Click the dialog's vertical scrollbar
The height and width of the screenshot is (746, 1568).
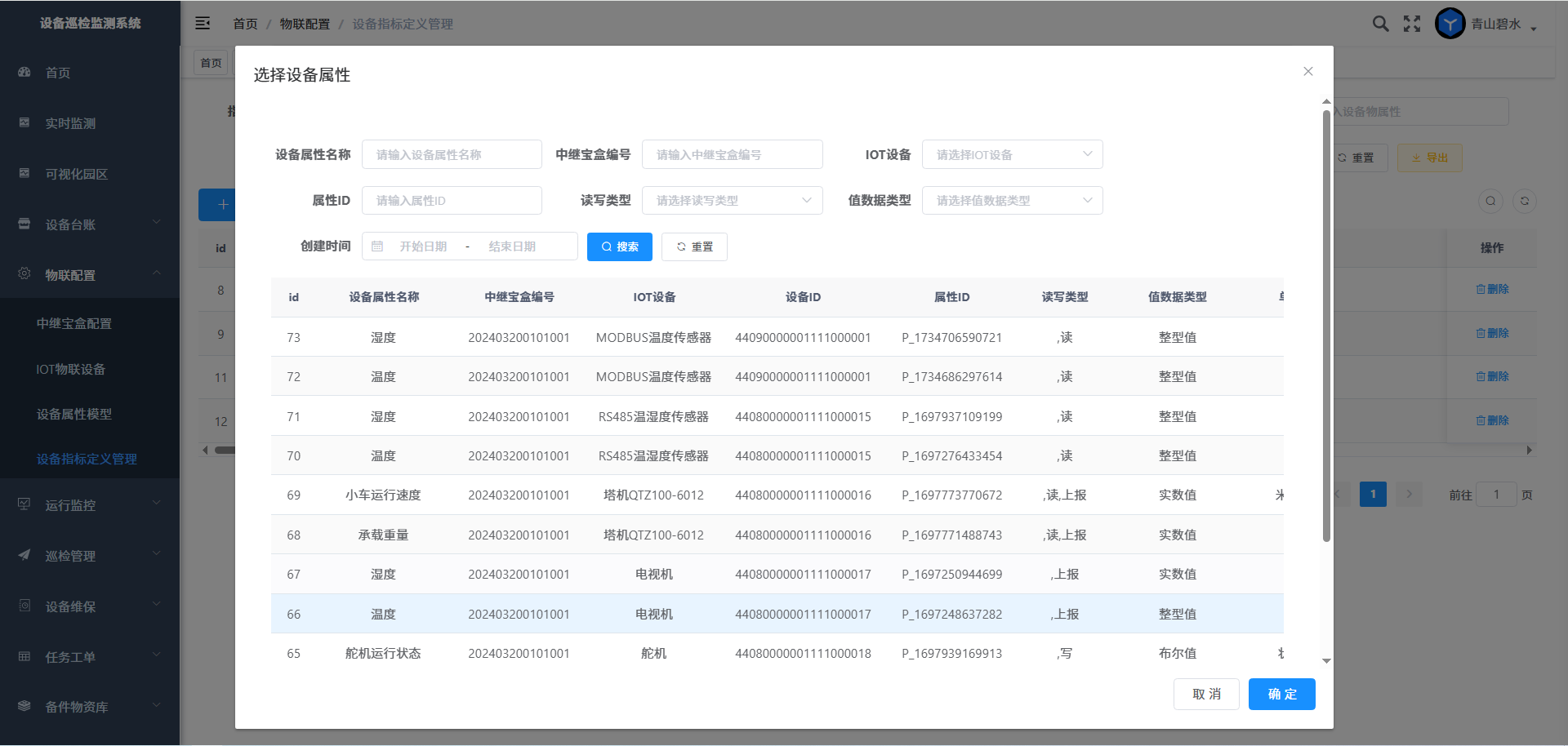(1326, 326)
